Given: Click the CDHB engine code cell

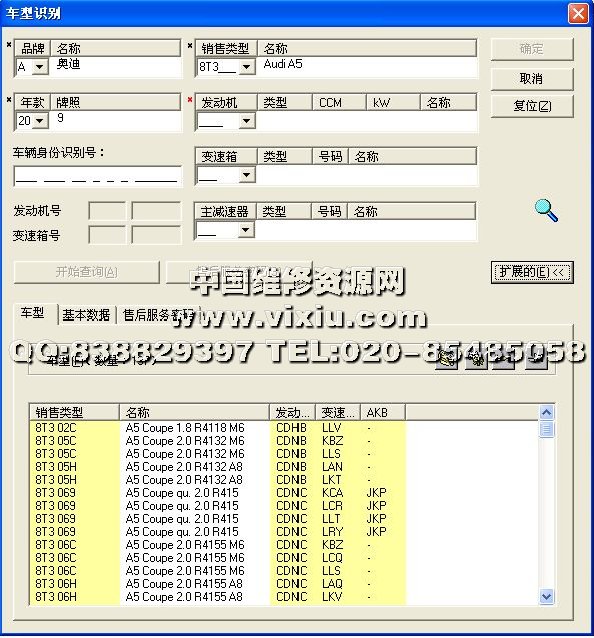Looking at the screenshot, I should 291,428.
